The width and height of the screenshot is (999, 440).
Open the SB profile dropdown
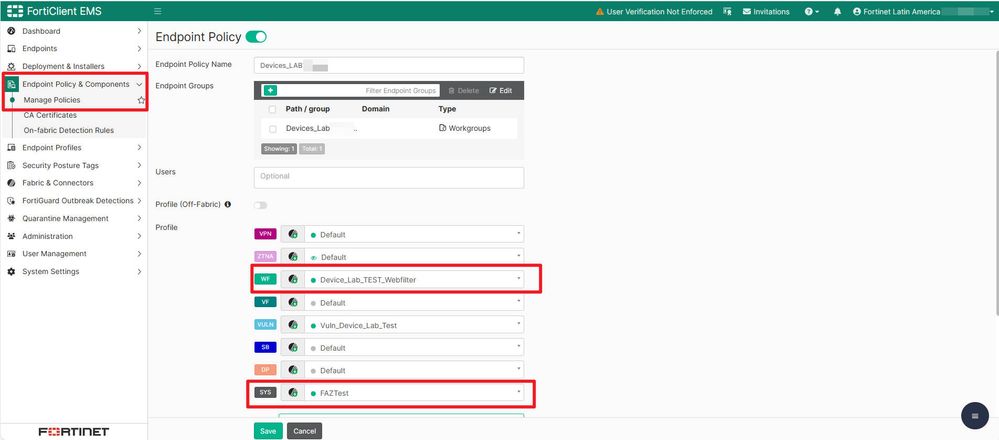pyautogui.click(x=414, y=348)
